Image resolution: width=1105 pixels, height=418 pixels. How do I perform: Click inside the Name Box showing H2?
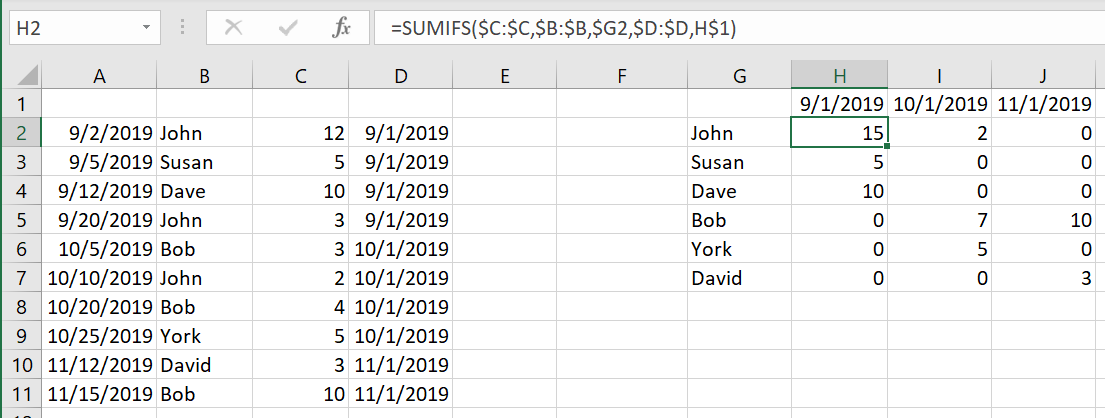click(x=70, y=29)
